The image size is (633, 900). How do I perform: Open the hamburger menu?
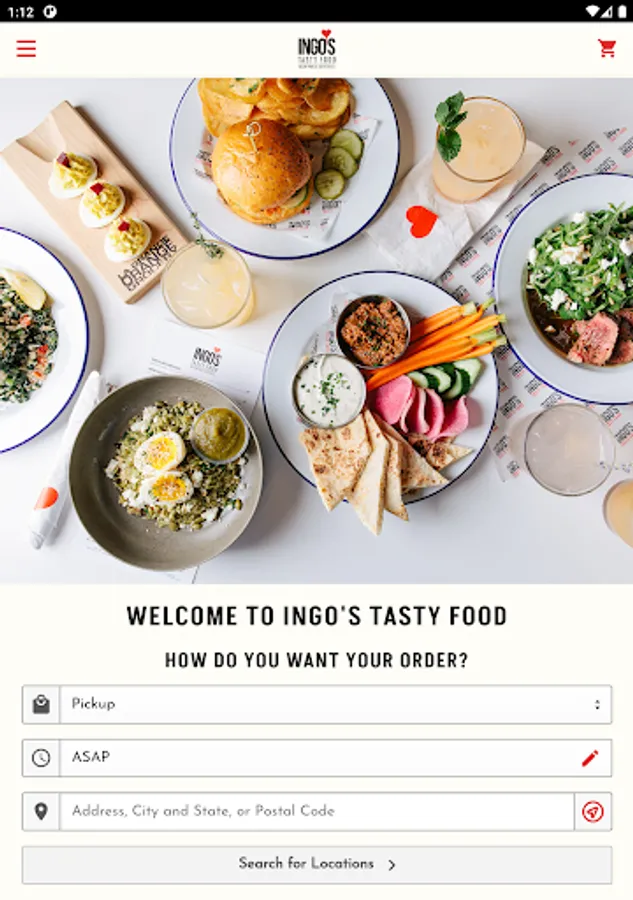(x=26, y=49)
